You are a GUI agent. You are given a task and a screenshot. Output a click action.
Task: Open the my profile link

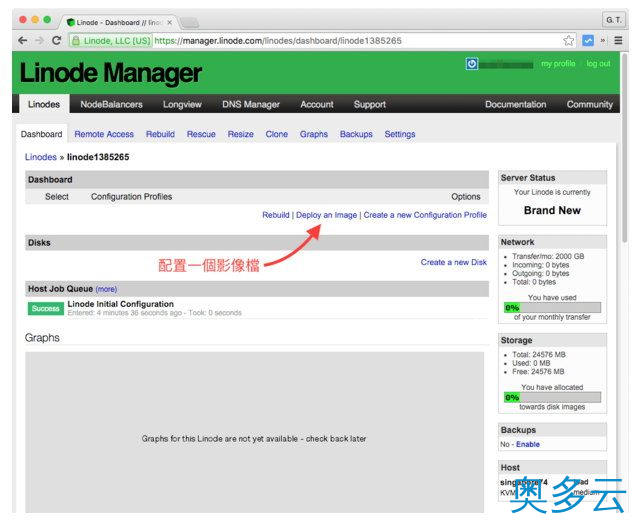pyautogui.click(x=558, y=64)
